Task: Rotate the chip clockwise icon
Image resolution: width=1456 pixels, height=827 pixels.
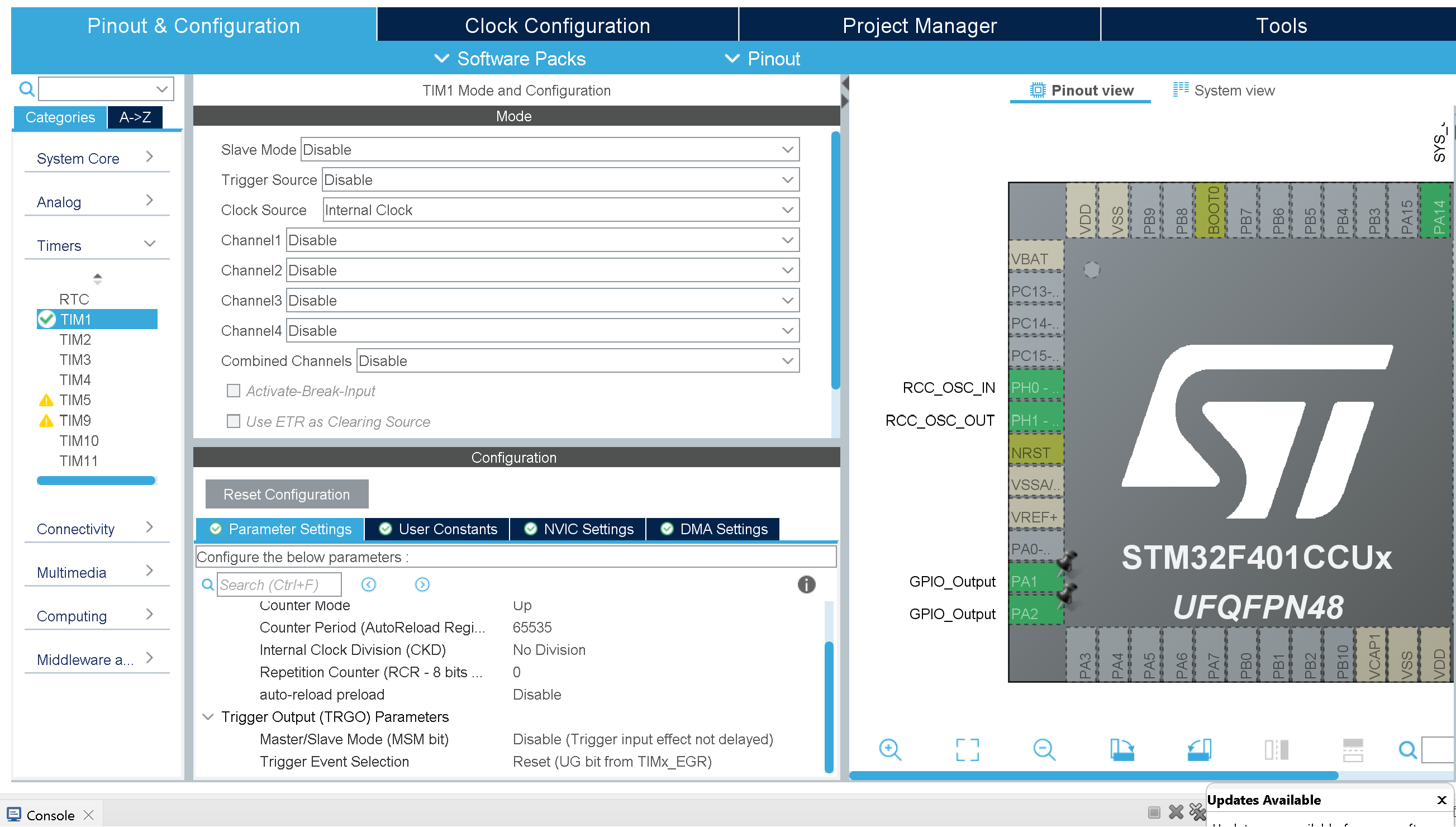Action: (x=1121, y=750)
